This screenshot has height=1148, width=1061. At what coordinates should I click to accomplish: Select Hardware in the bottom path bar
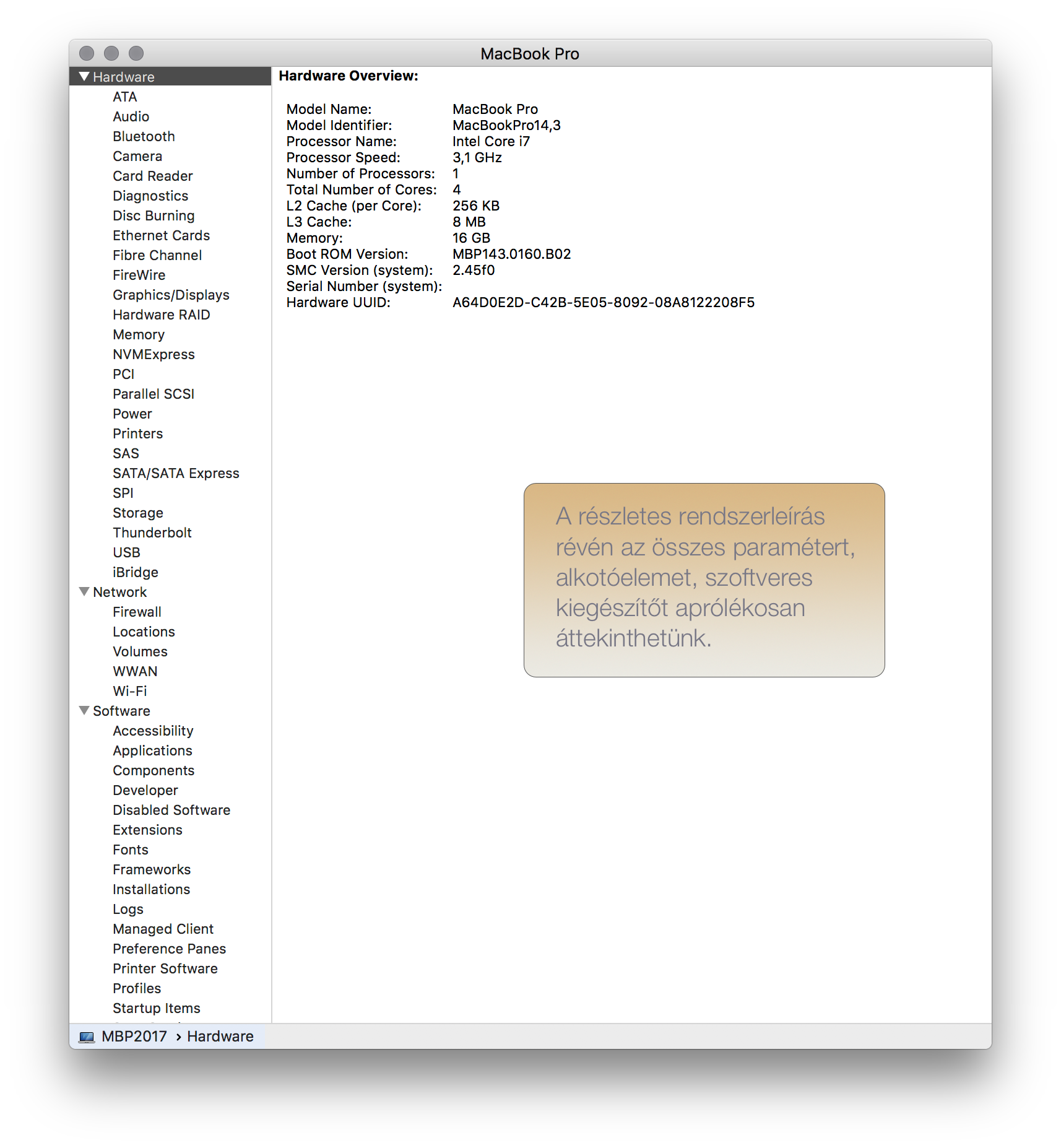tap(220, 1037)
